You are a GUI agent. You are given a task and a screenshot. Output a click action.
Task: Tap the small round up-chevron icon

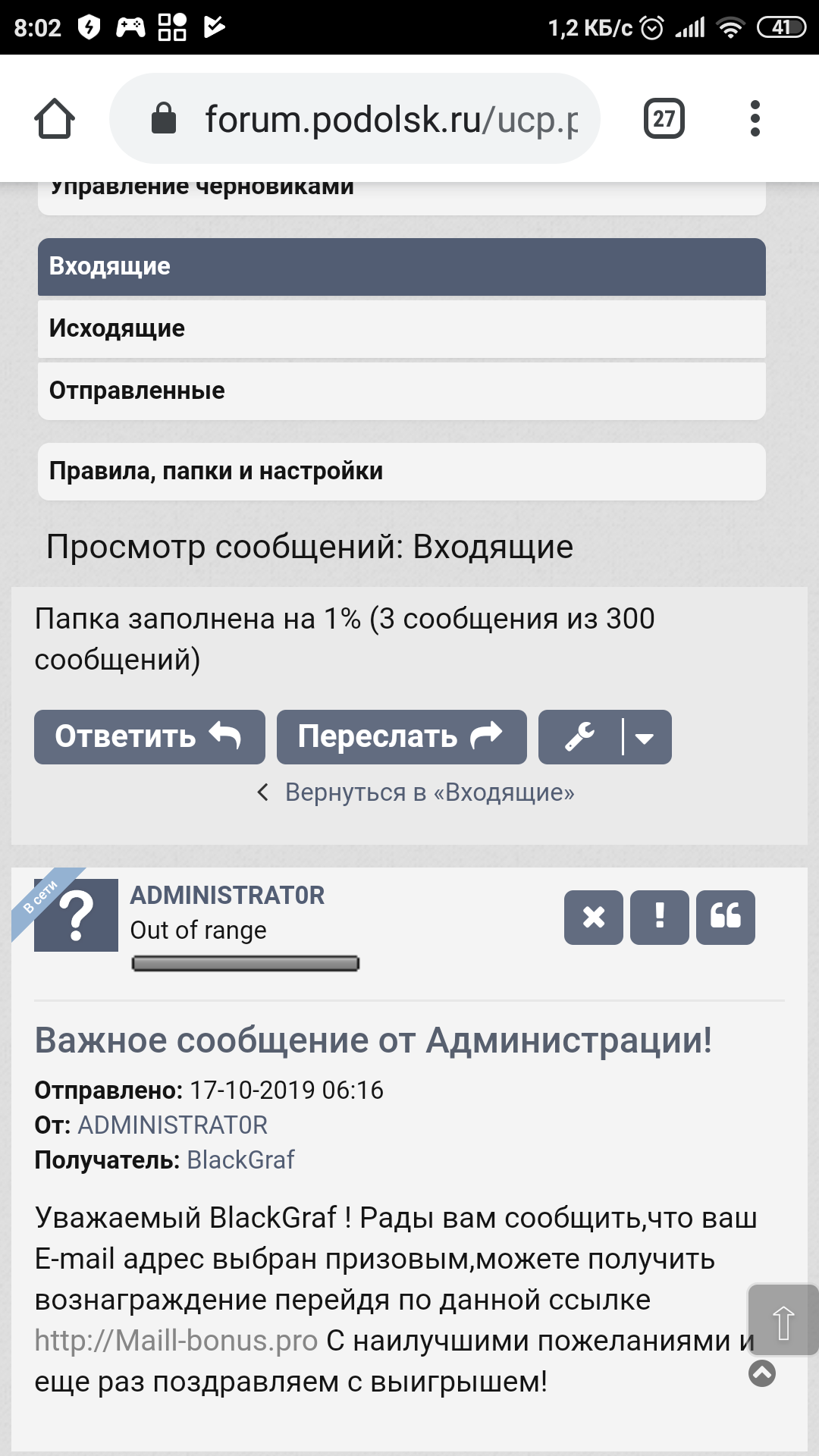tap(762, 1373)
